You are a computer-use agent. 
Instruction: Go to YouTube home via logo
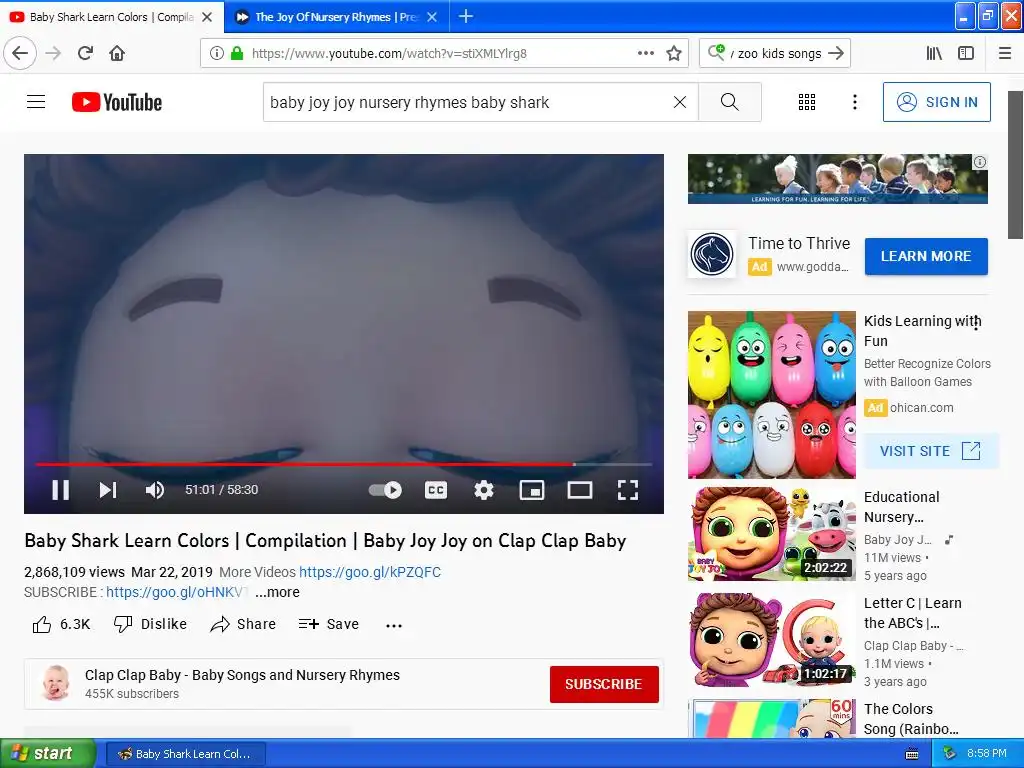(117, 102)
